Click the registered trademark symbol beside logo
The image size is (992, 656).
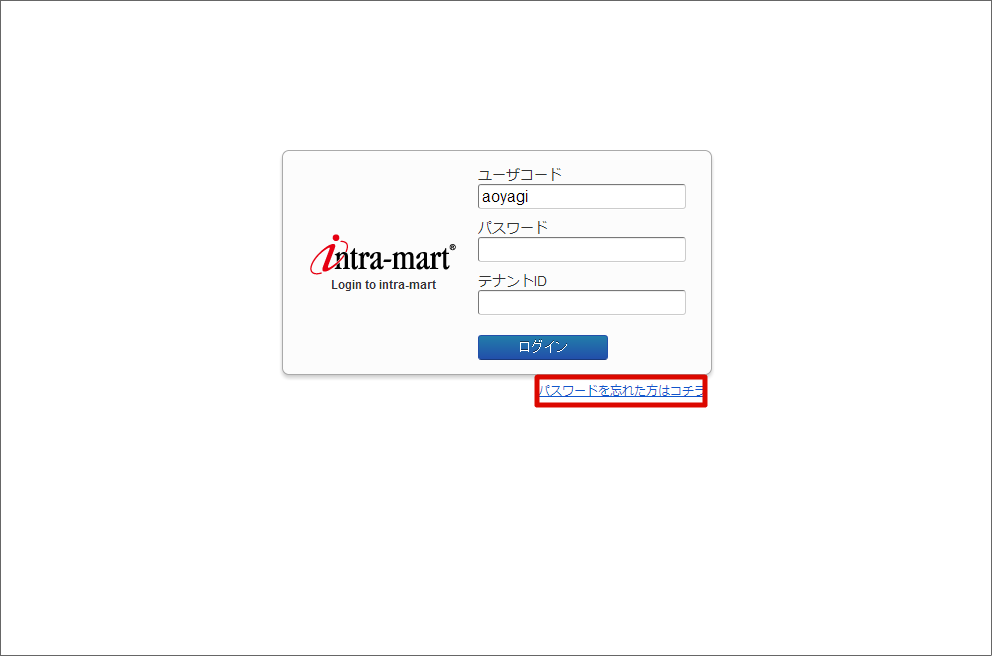[452, 247]
